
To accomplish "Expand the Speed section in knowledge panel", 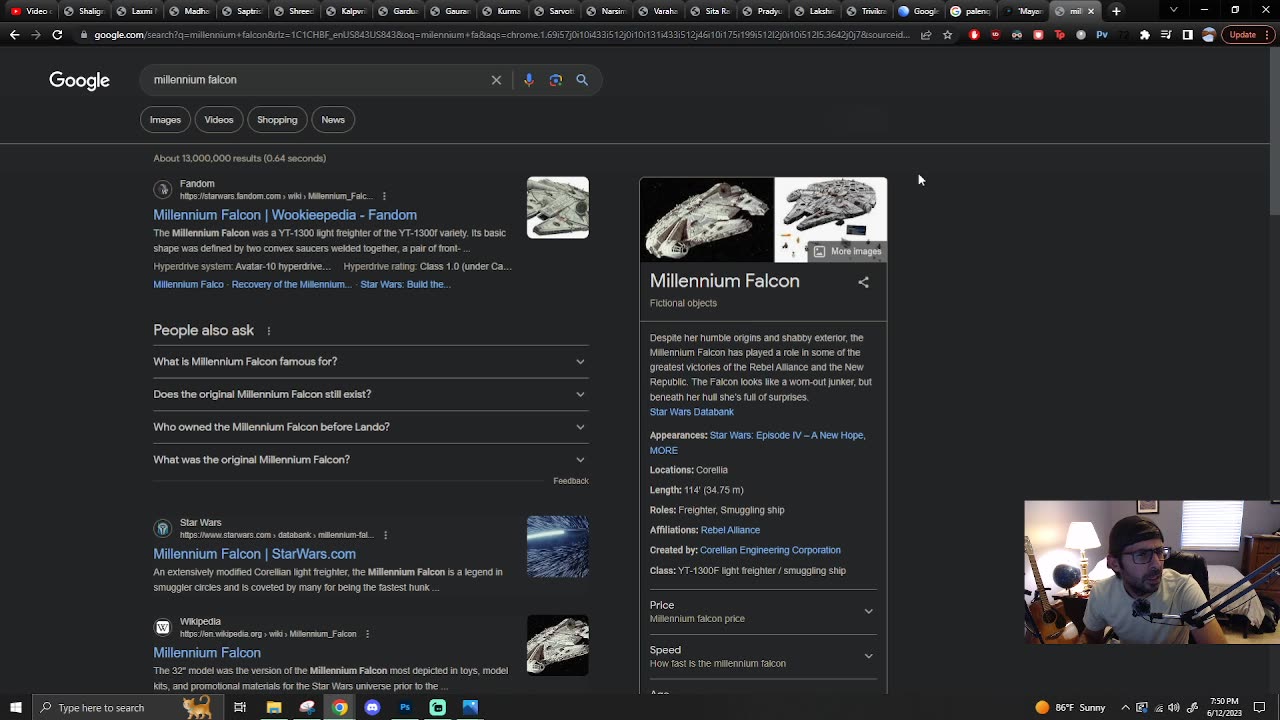I will click(762, 656).
